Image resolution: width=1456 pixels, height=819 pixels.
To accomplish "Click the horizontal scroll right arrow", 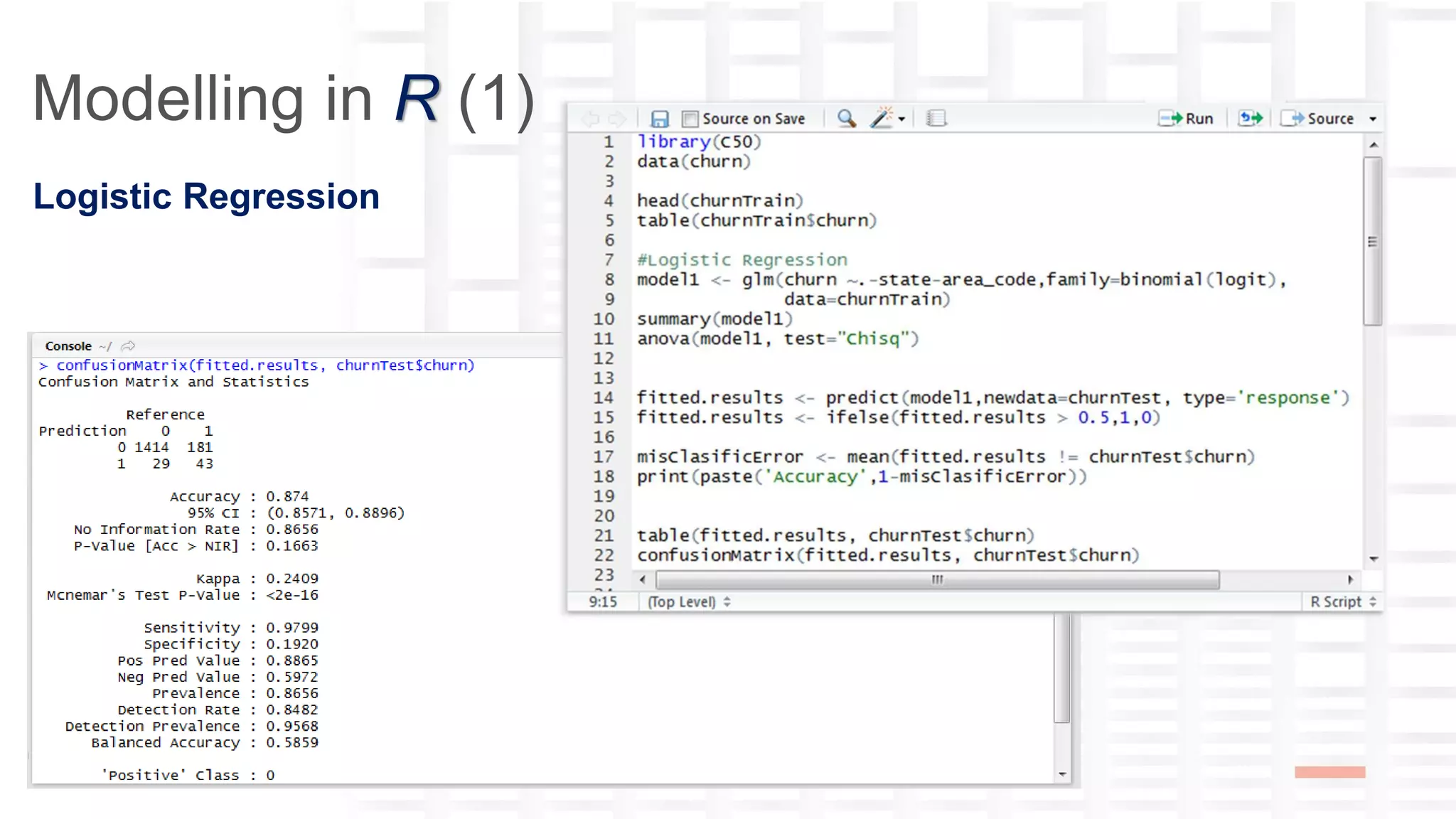I will [x=1350, y=579].
